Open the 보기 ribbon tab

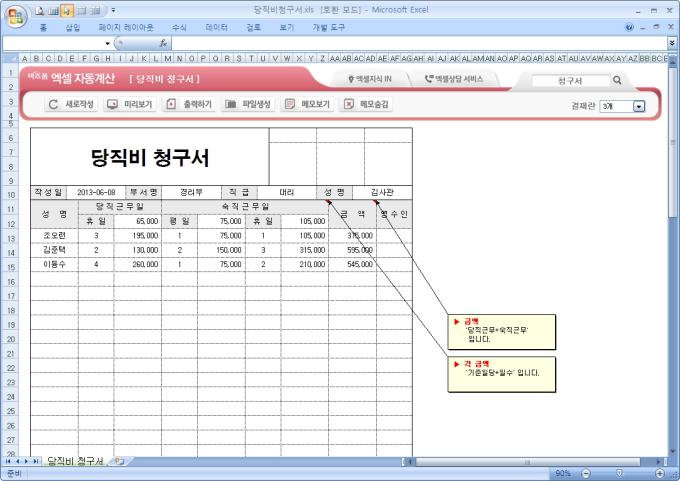coord(287,27)
